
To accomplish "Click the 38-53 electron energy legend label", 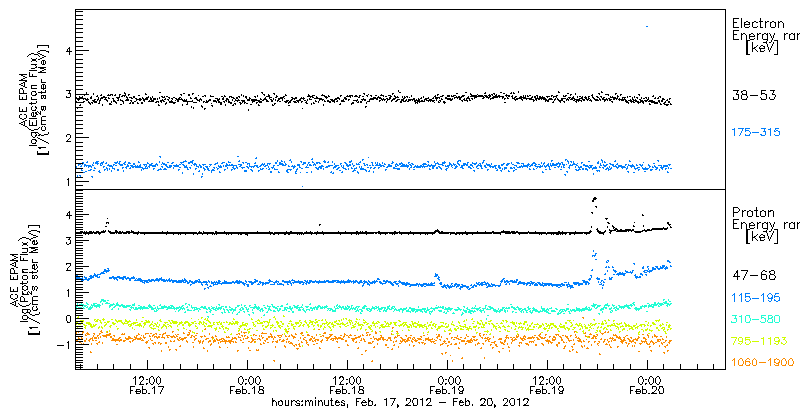I will [754, 95].
